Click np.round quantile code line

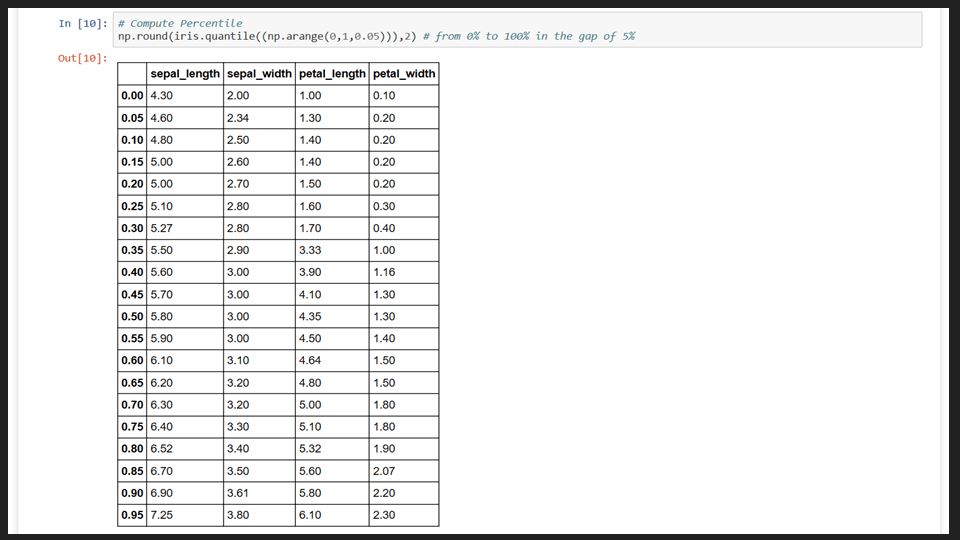coord(377,36)
